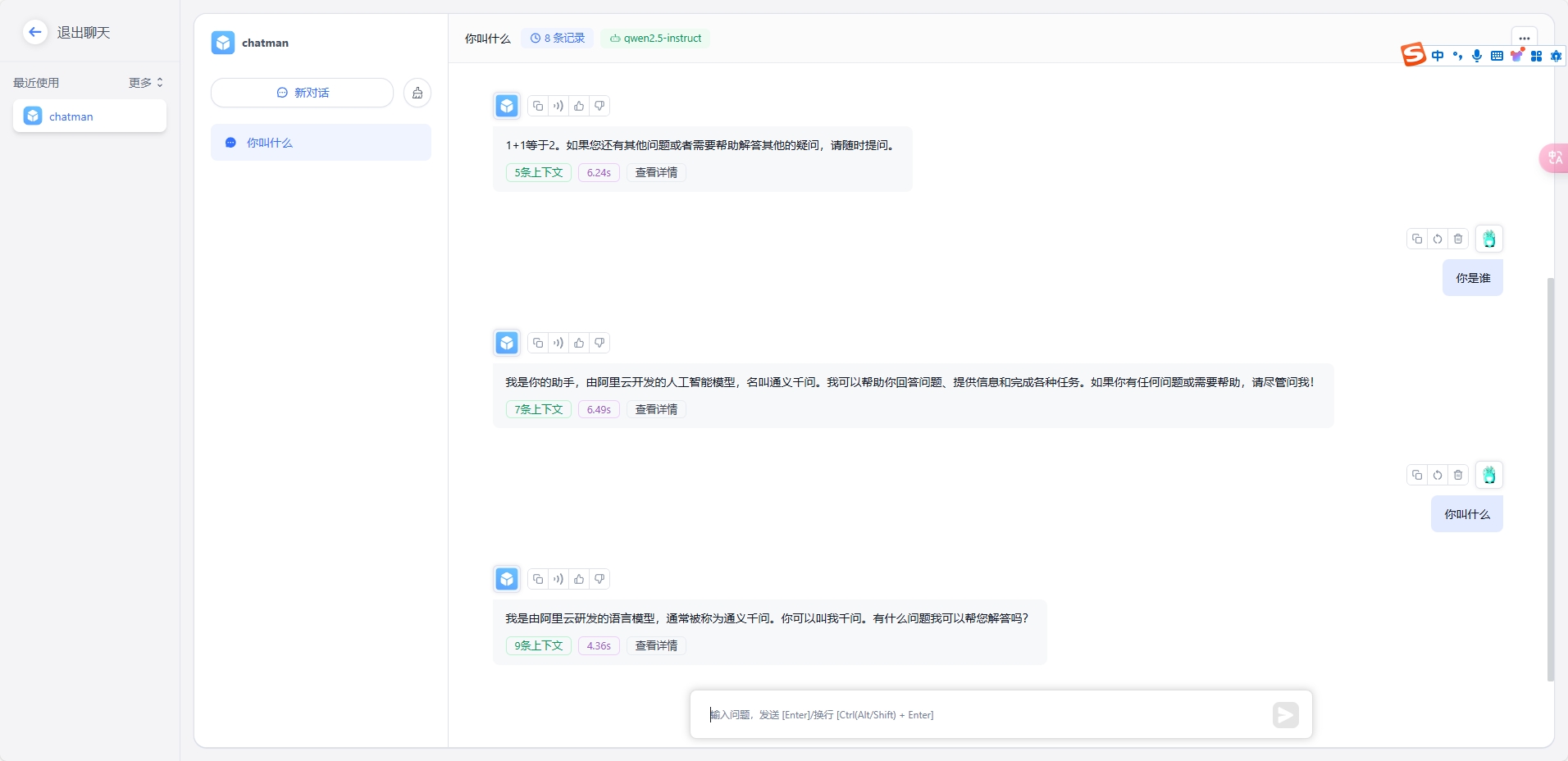Thumbs down the '1+1等于2' reply

599,106
